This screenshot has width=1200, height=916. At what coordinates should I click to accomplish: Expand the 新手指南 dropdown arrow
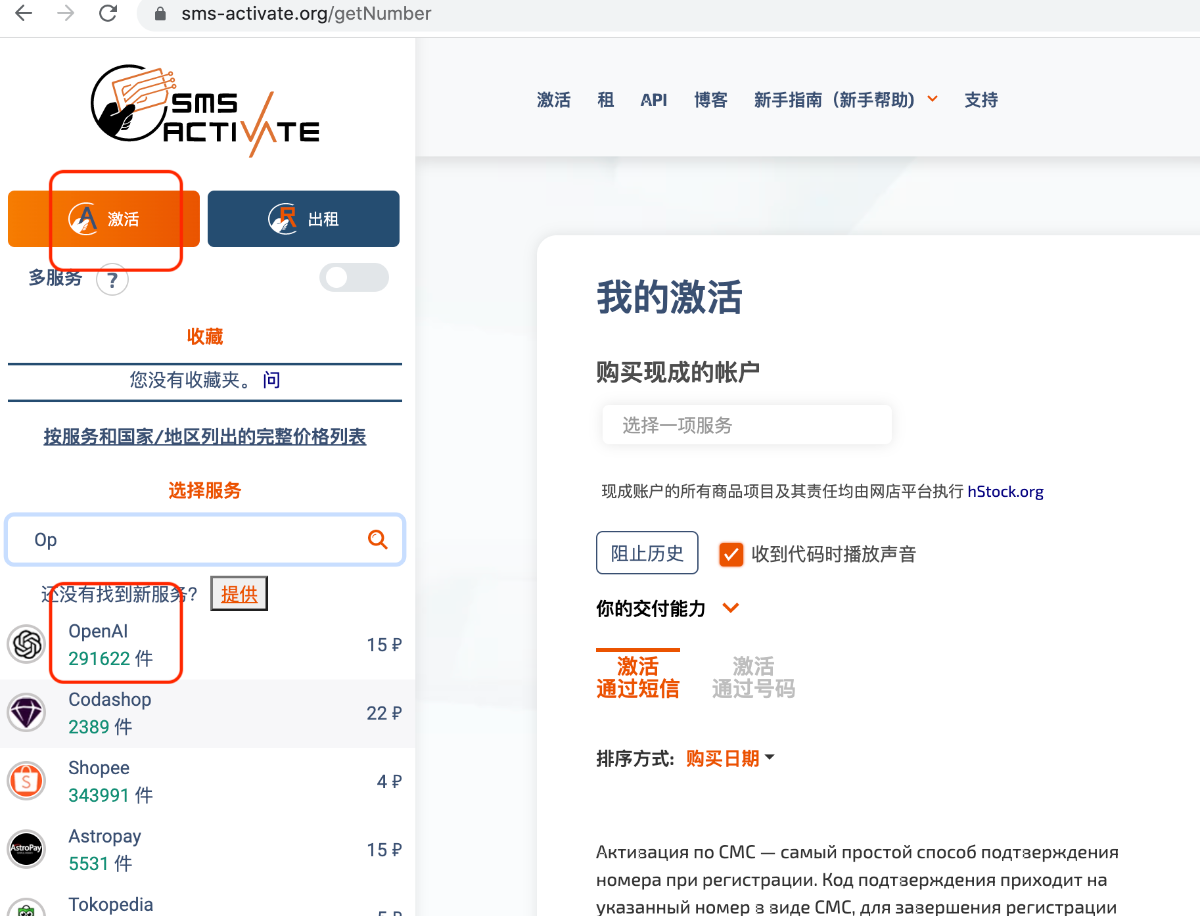[x=932, y=99]
